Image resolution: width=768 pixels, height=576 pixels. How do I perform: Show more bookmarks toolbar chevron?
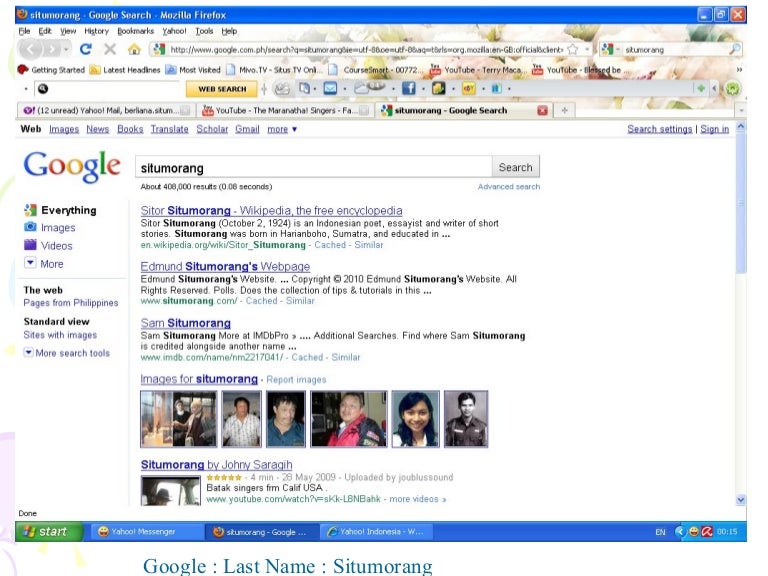(x=739, y=70)
